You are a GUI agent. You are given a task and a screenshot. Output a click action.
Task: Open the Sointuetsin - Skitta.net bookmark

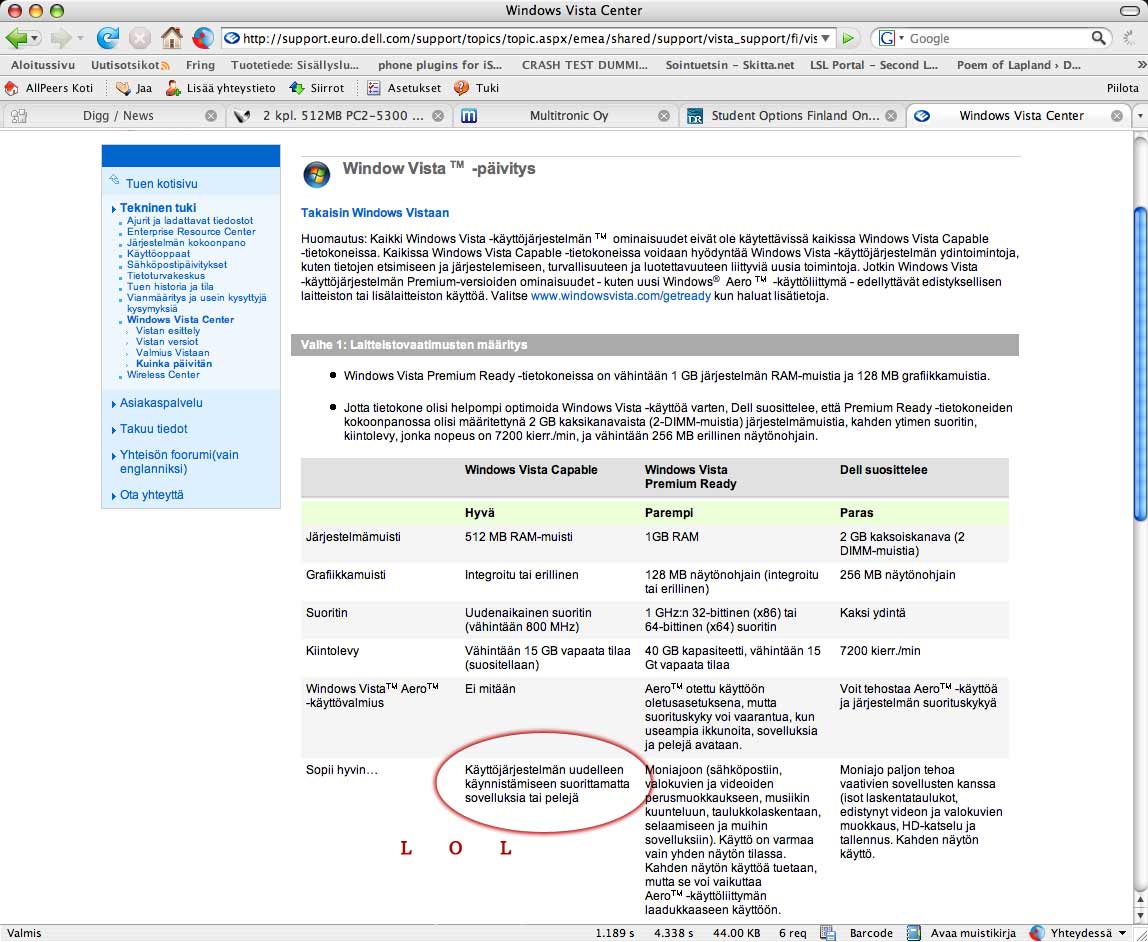[729, 65]
